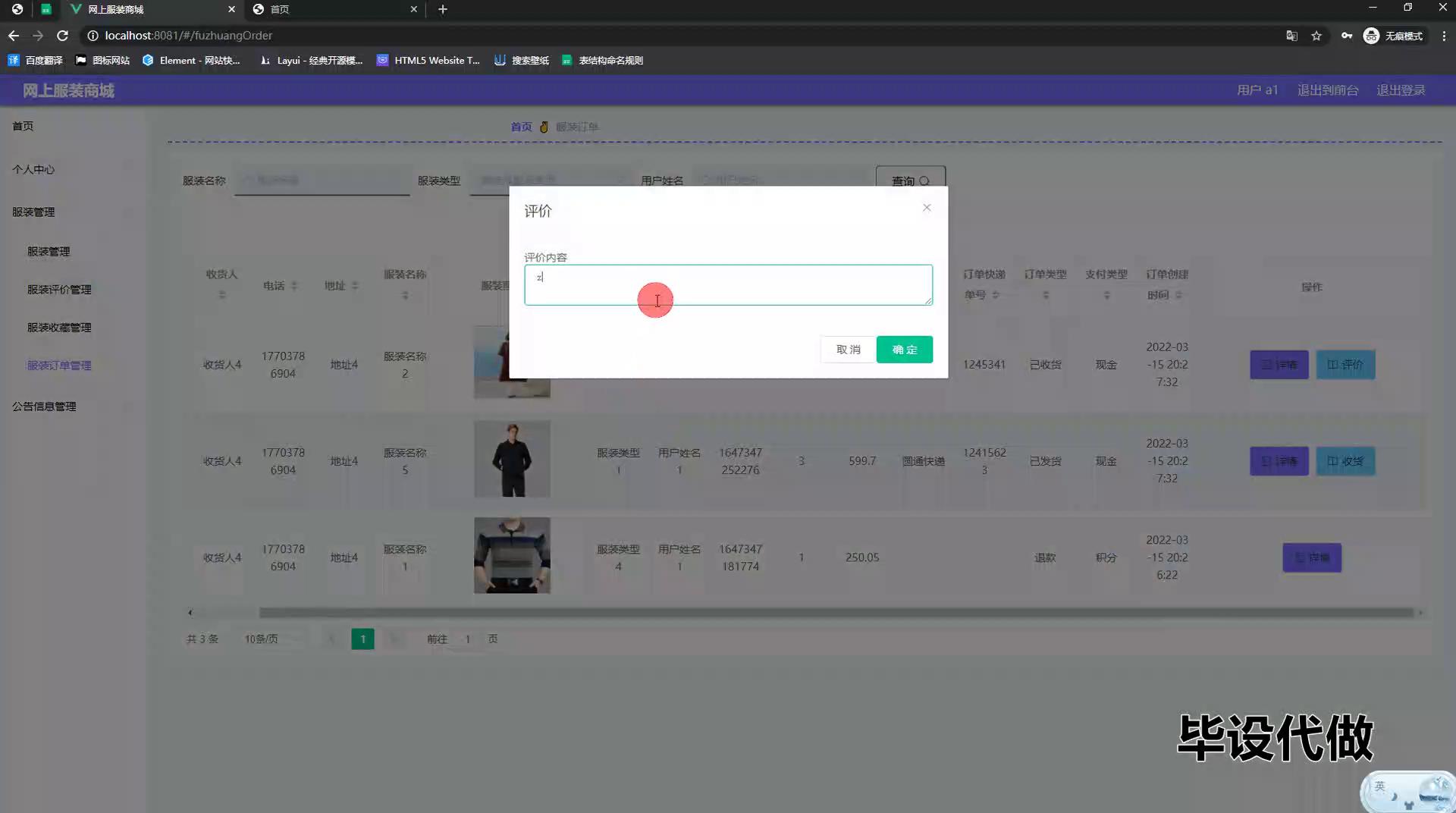
Task: Open 服装评价管理 in sidebar
Action: (59, 290)
